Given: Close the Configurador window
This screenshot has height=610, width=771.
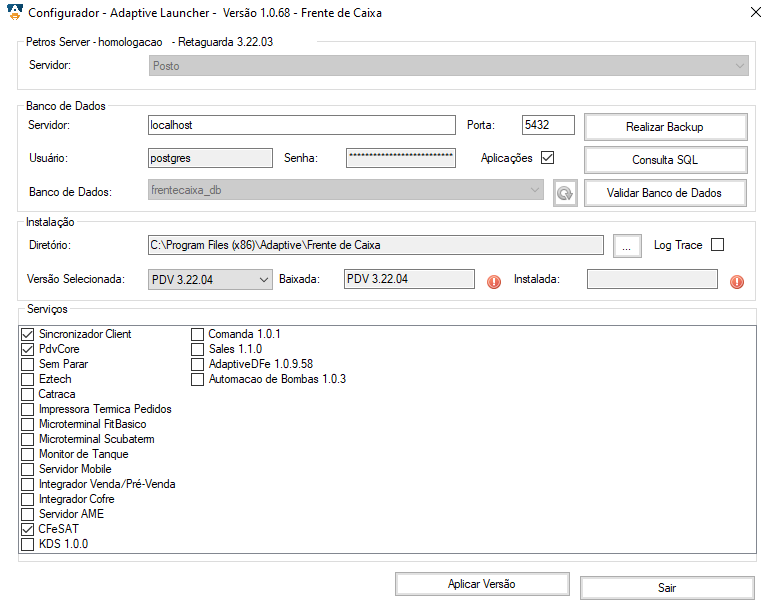Looking at the screenshot, I should pyautogui.click(x=756, y=12).
